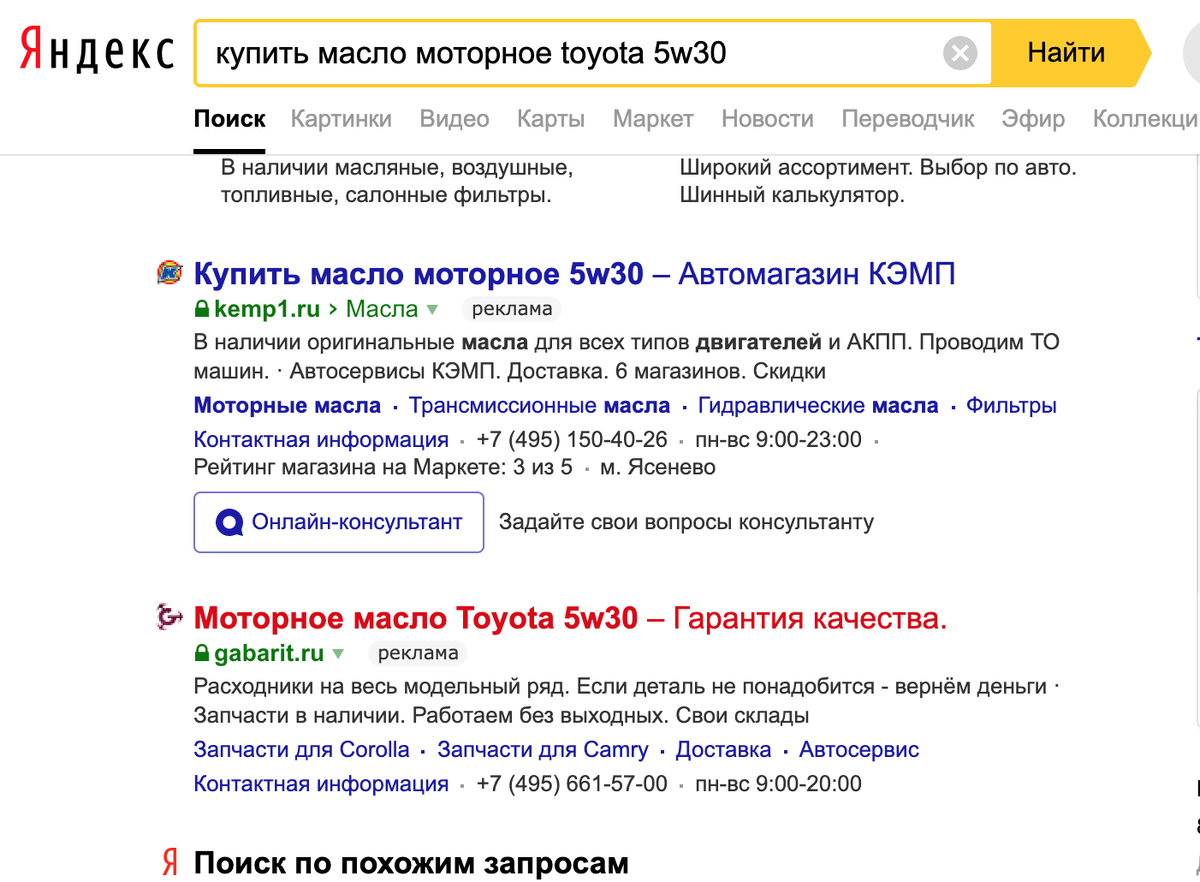Open the Фильтры sitelink

pos(1011,406)
